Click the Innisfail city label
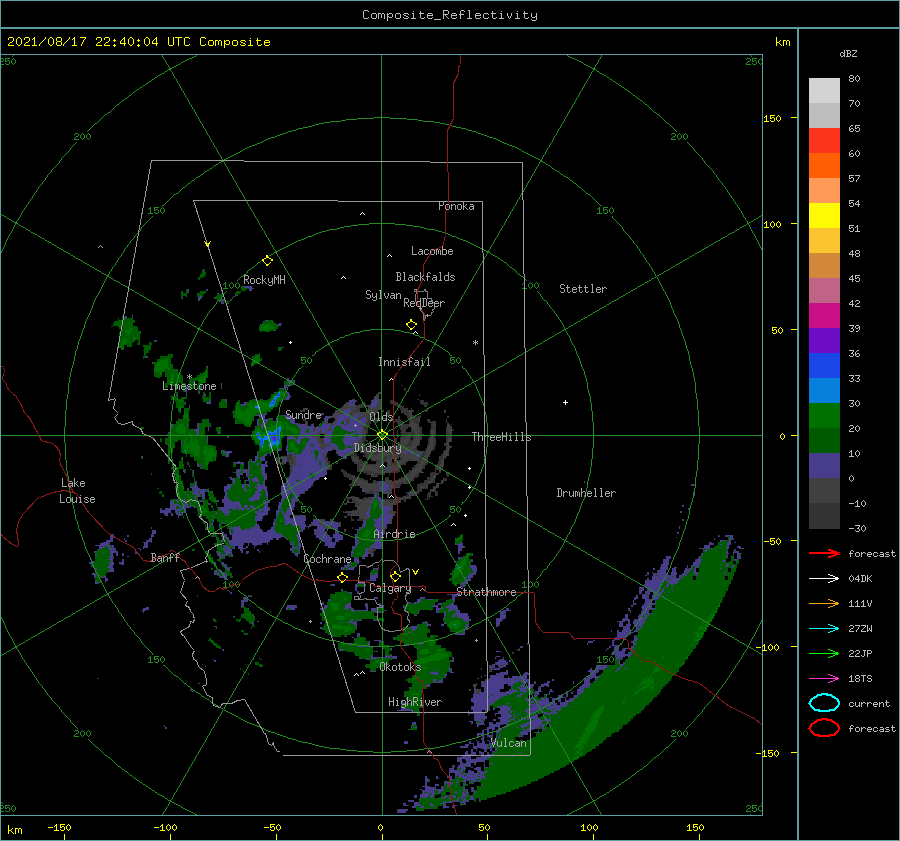Image resolution: width=900 pixels, height=841 pixels. coord(404,362)
